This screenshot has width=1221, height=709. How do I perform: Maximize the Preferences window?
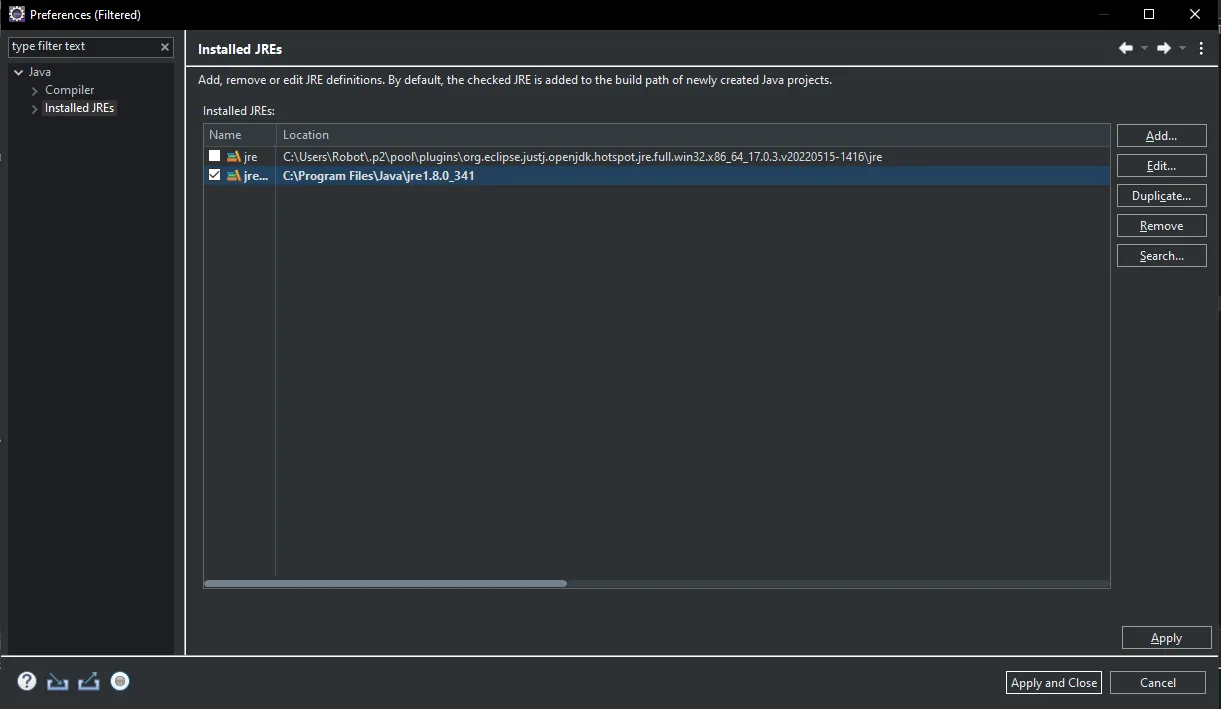[x=1149, y=14]
